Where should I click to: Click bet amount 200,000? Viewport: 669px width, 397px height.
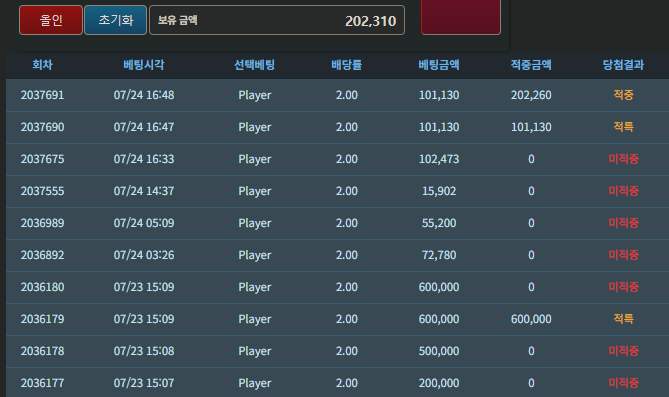point(439,383)
